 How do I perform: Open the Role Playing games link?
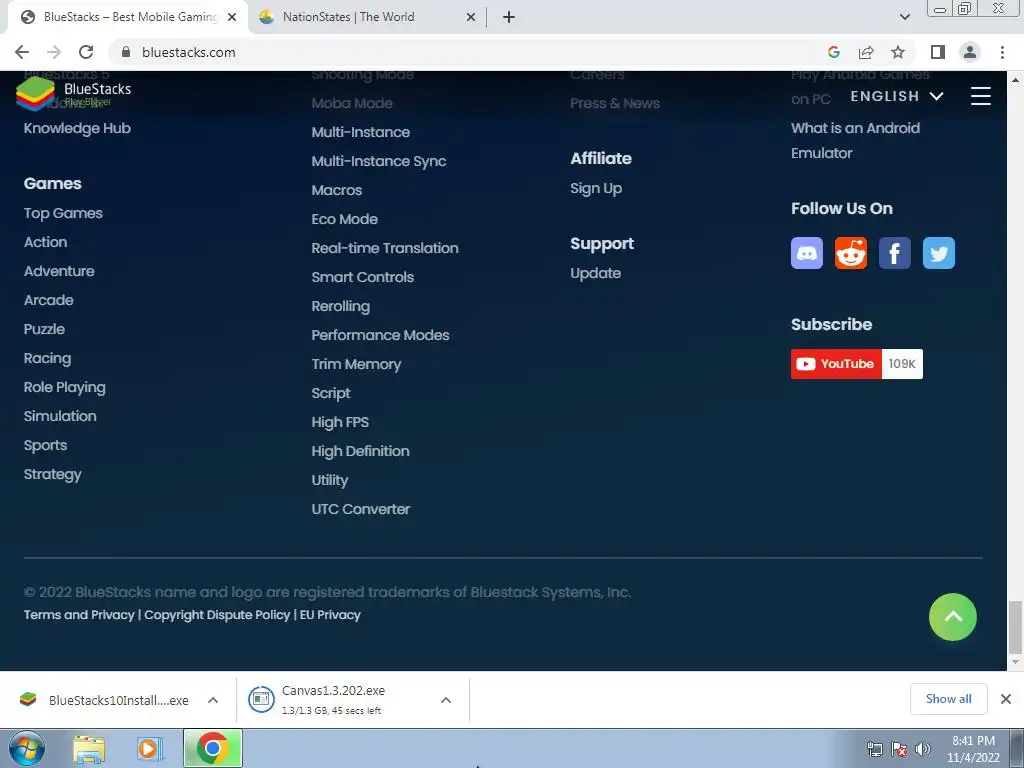(x=65, y=387)
